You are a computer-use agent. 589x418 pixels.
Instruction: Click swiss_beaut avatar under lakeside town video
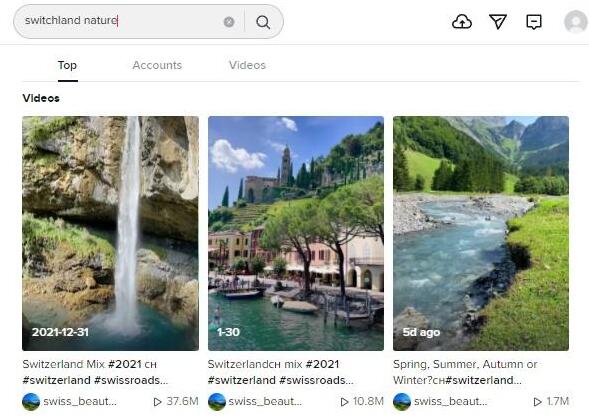point(217,401)
